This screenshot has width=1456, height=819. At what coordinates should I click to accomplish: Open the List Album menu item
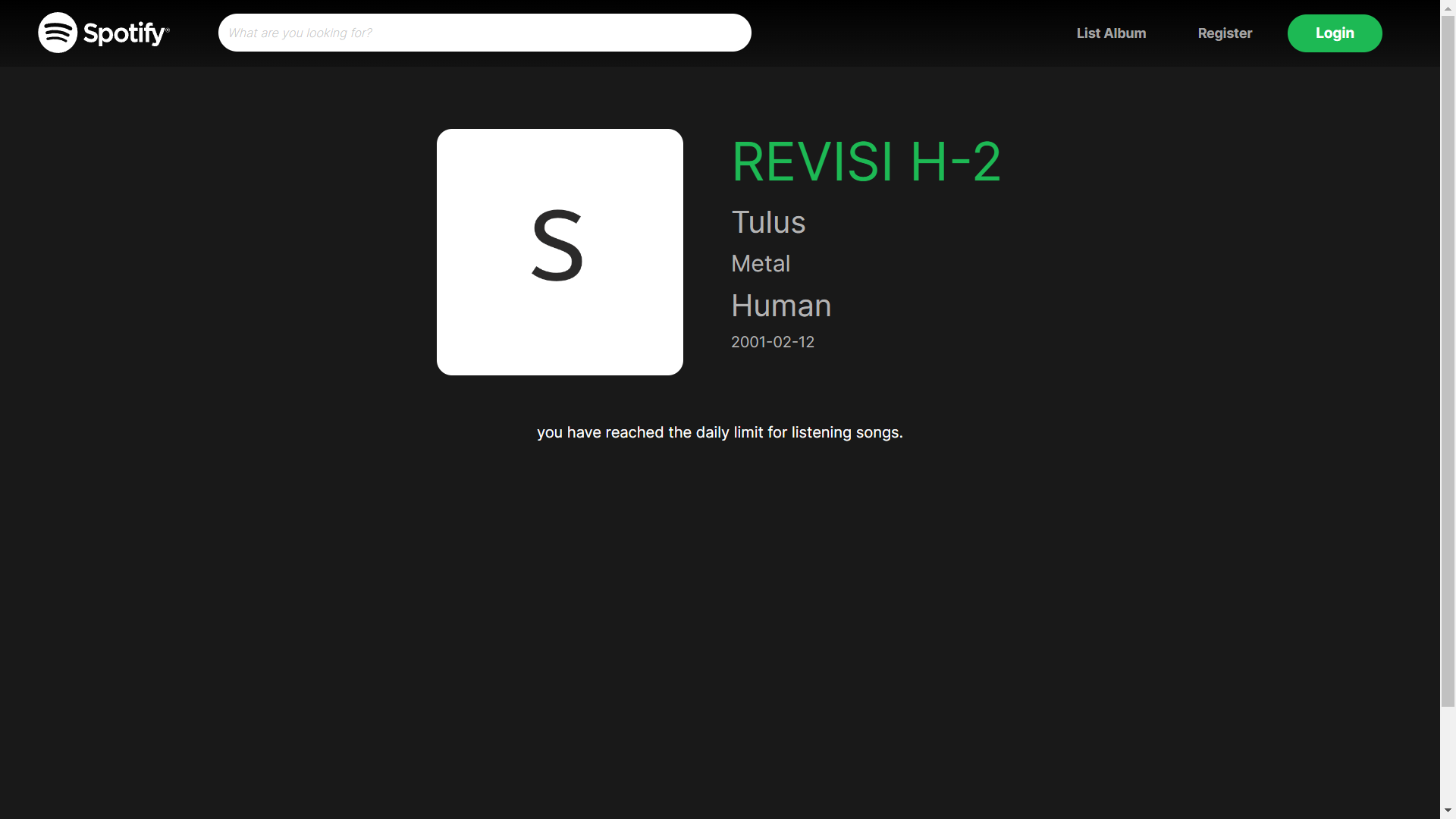click(1111, 33)
